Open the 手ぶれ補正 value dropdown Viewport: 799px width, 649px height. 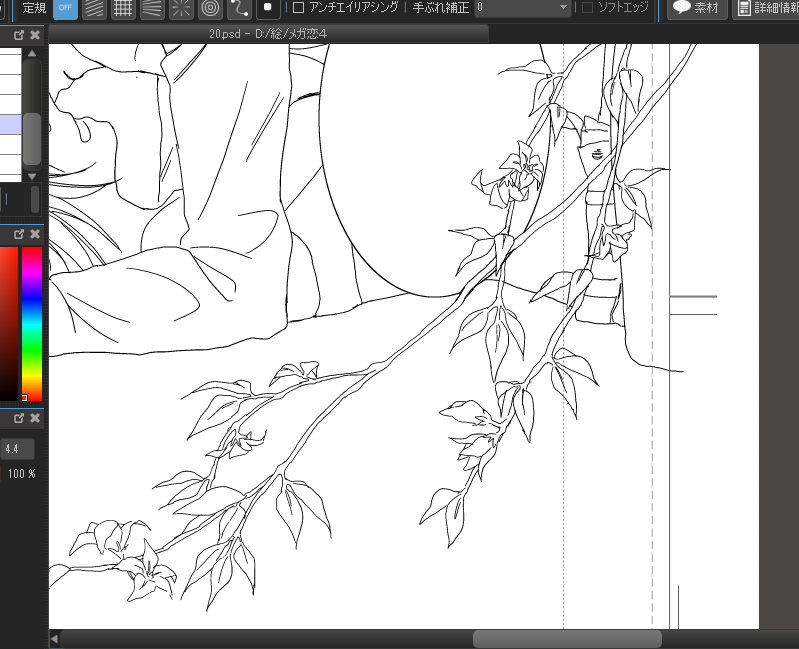(523, 8)
